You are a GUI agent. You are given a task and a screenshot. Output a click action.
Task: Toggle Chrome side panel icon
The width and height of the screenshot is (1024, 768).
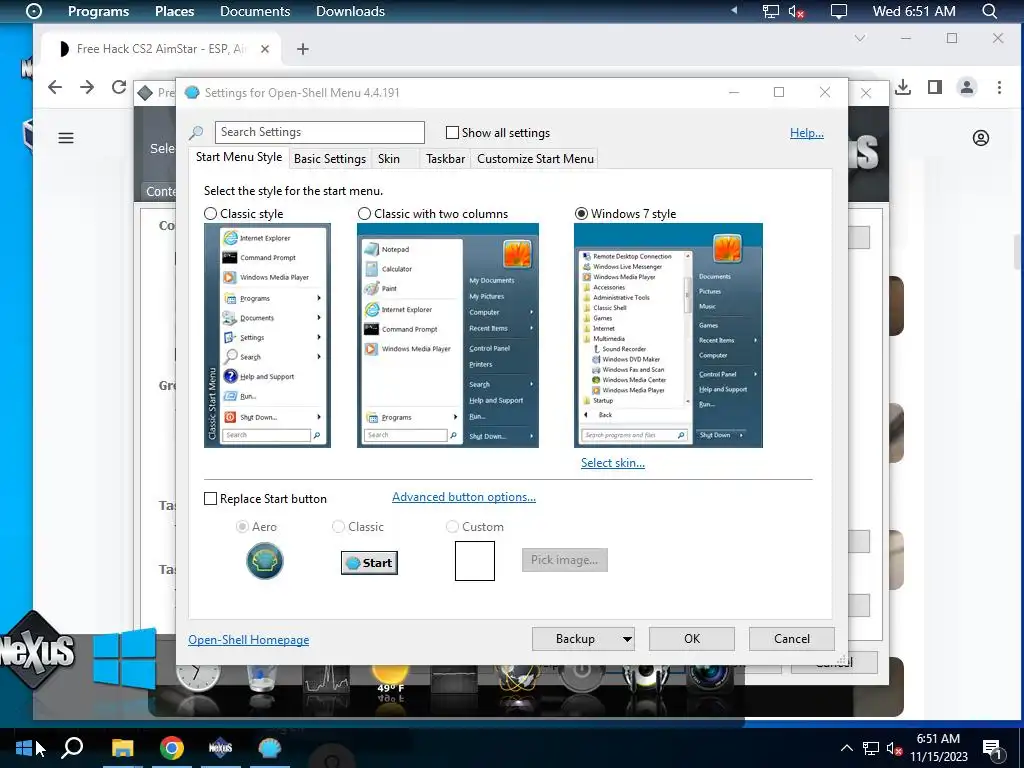935,87
